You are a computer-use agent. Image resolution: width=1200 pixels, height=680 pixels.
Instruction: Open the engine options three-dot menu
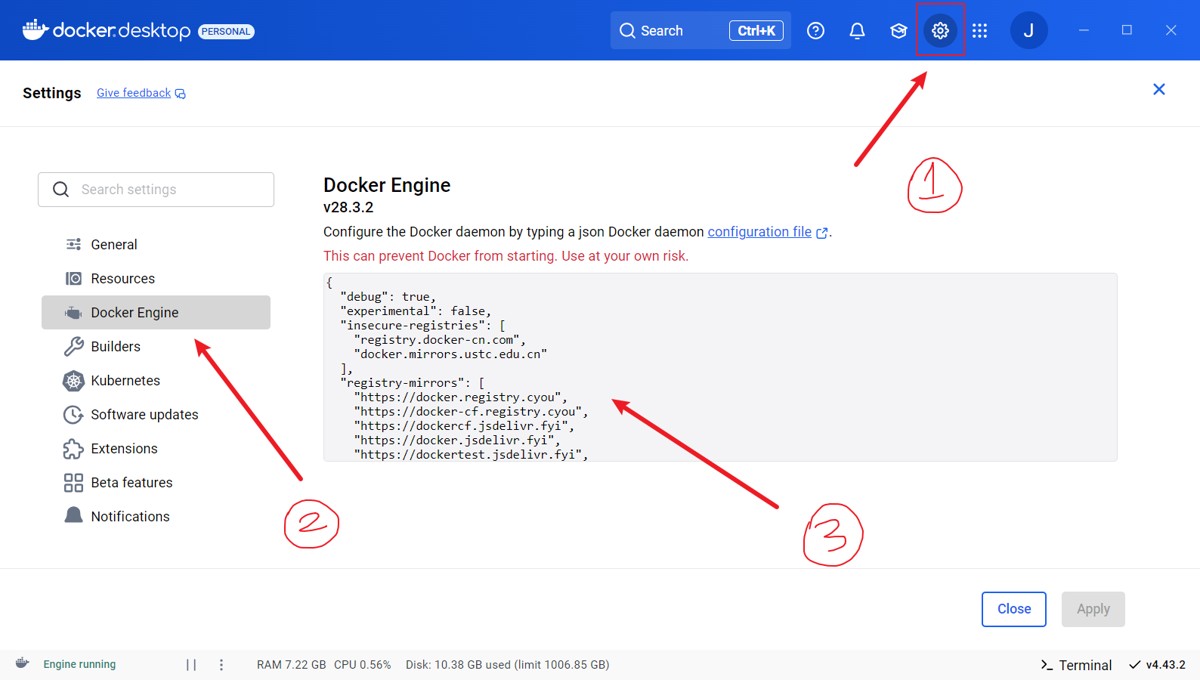pyautogui.click(x=221, y=665)
